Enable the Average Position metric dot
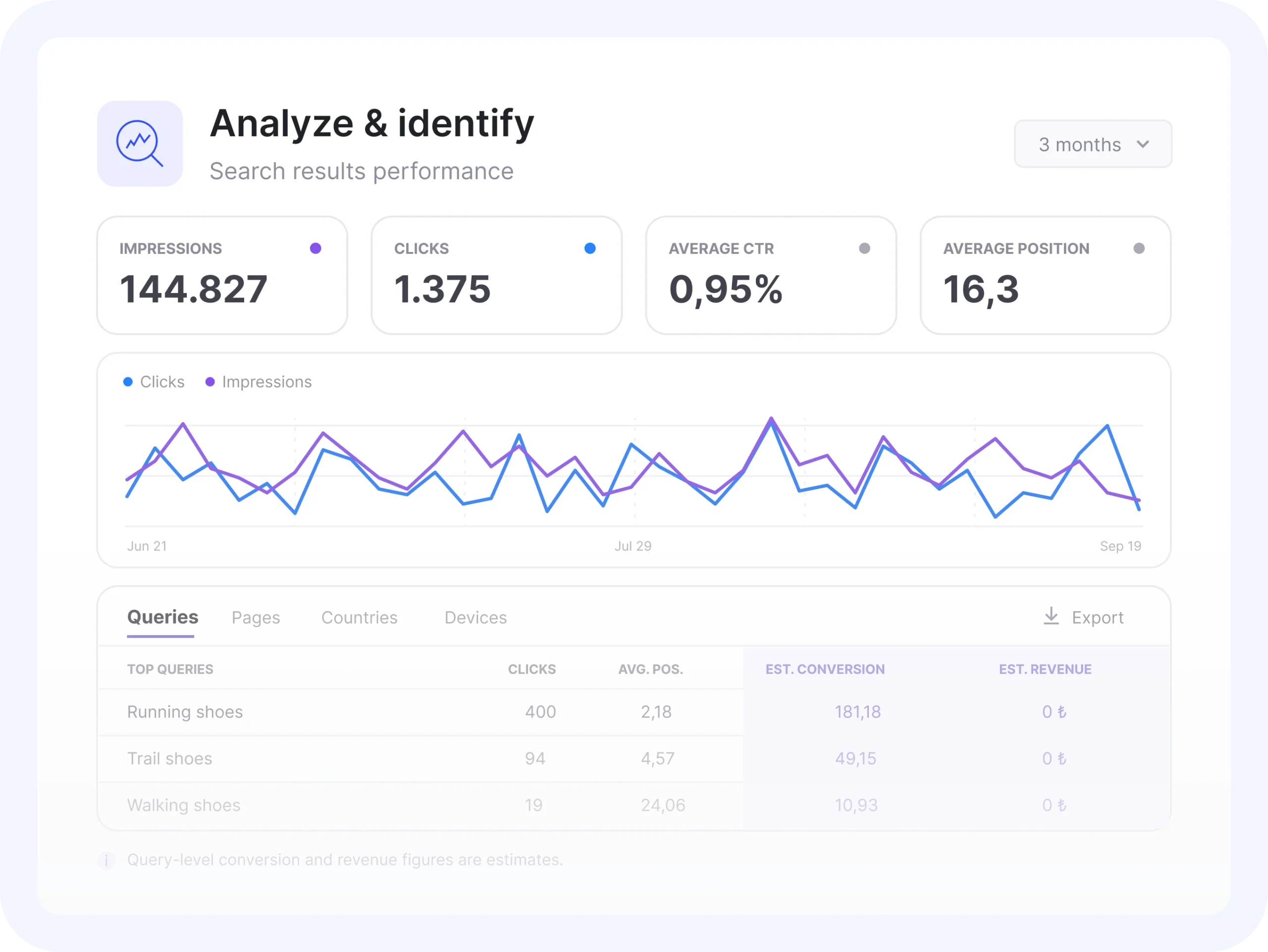This screenshot has height=952, width=1268. [1139, 248]
